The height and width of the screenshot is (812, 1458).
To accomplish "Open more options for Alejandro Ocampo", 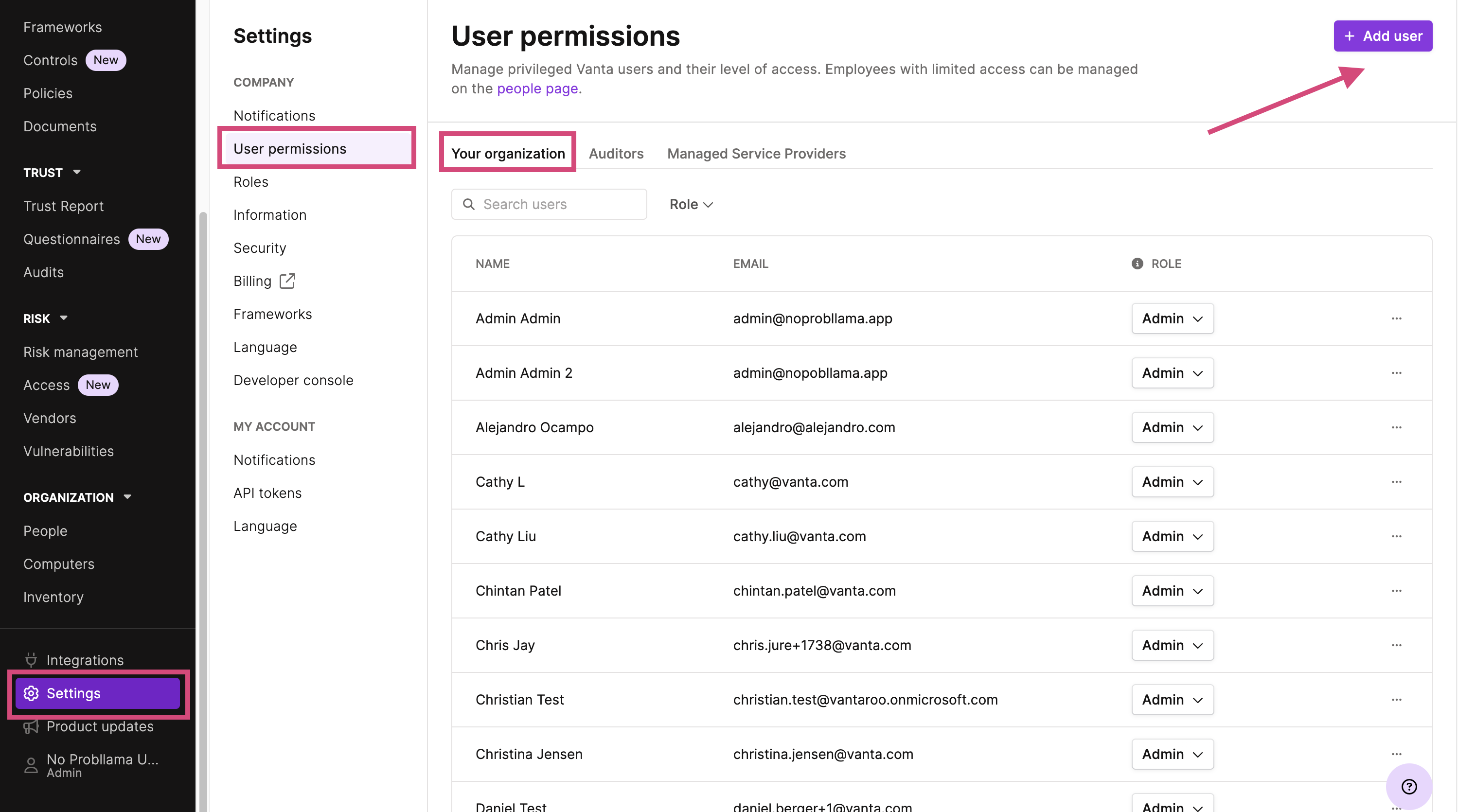I will point(1396,427).
